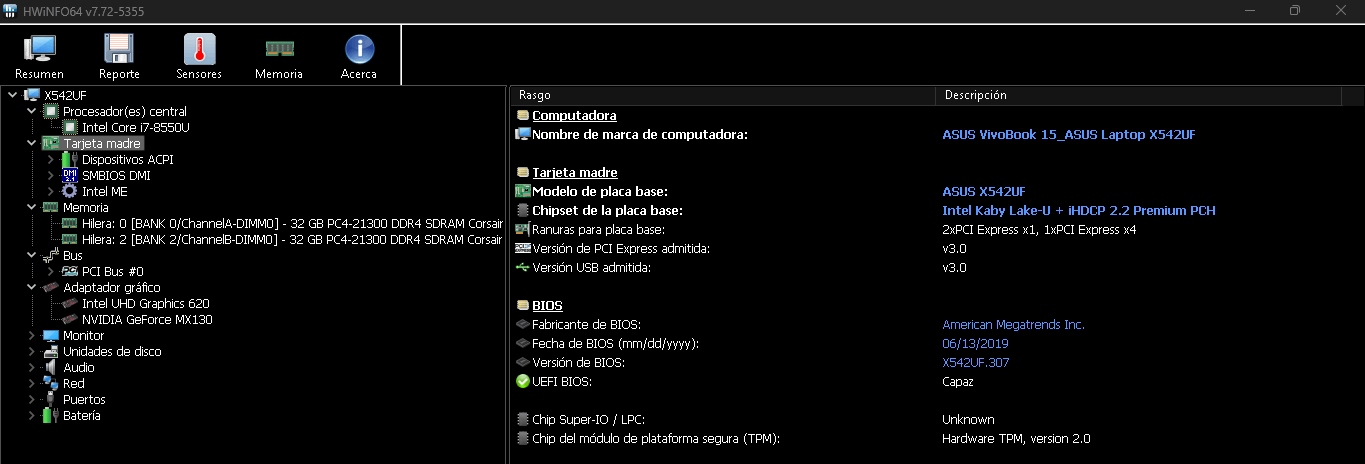Click the Procesador(es) central CPU icon

[x=51, y=111]
